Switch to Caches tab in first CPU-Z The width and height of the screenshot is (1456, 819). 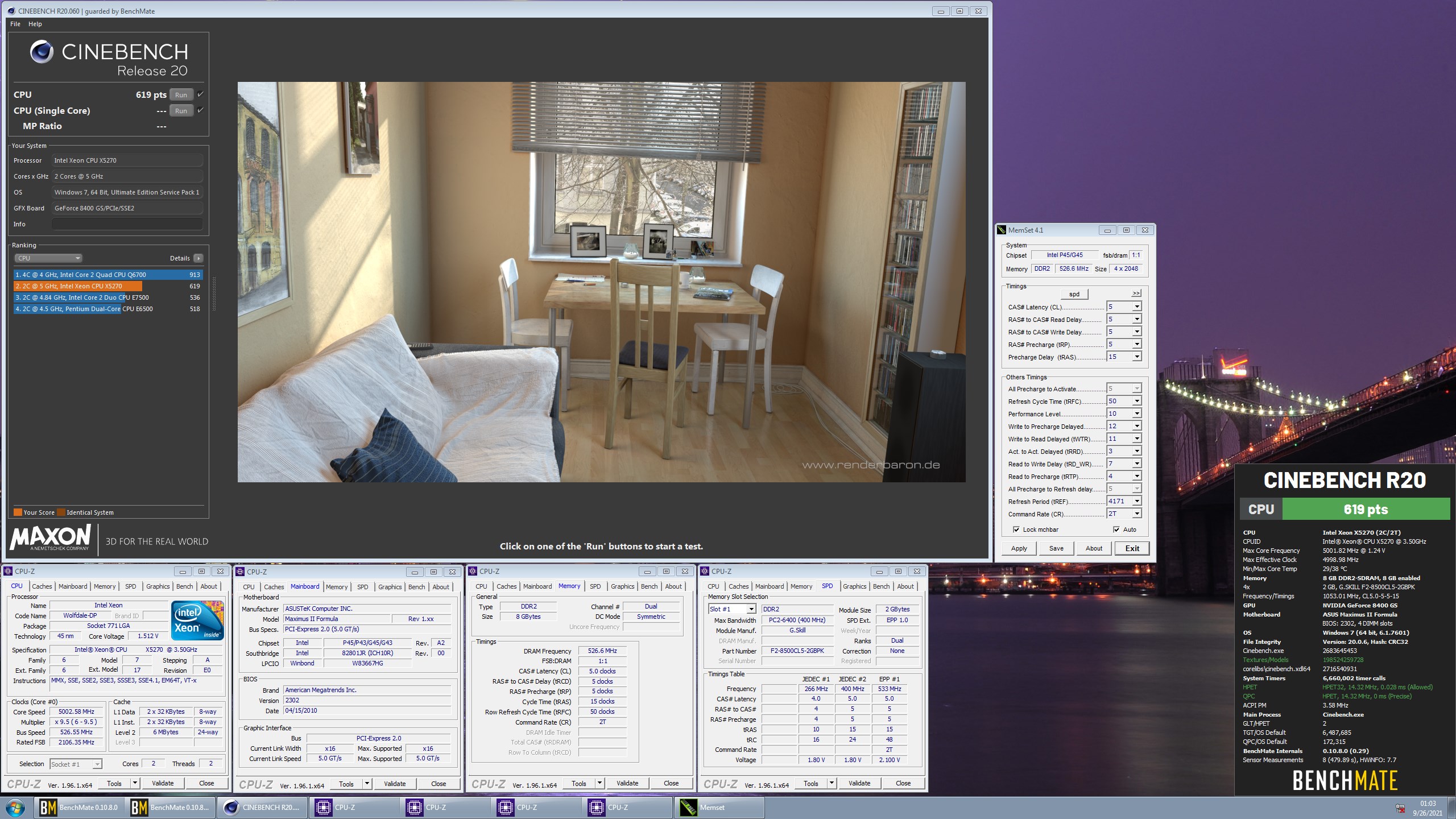(42, 586)
